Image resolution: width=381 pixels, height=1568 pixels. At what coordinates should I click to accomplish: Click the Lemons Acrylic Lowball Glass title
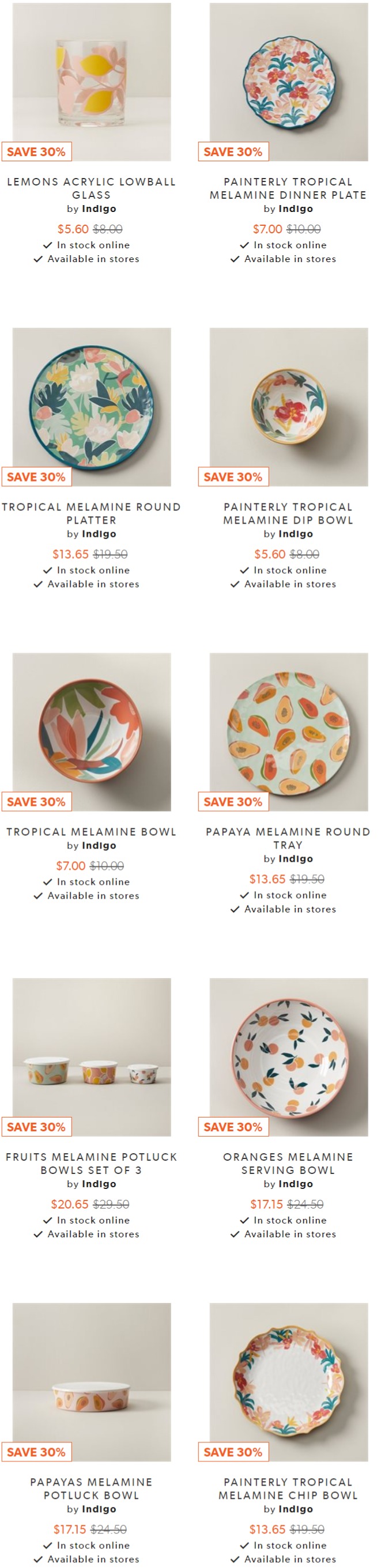(91, 189)
